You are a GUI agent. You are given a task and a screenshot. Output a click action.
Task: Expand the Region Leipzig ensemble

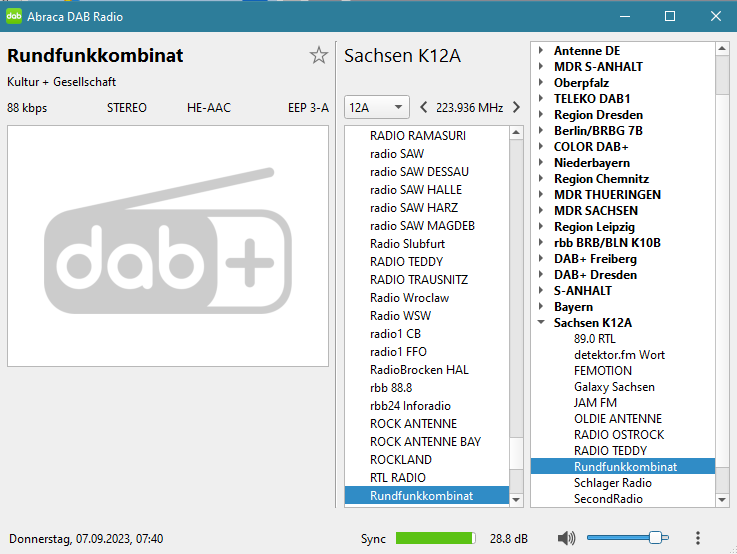tap(541, 227)
